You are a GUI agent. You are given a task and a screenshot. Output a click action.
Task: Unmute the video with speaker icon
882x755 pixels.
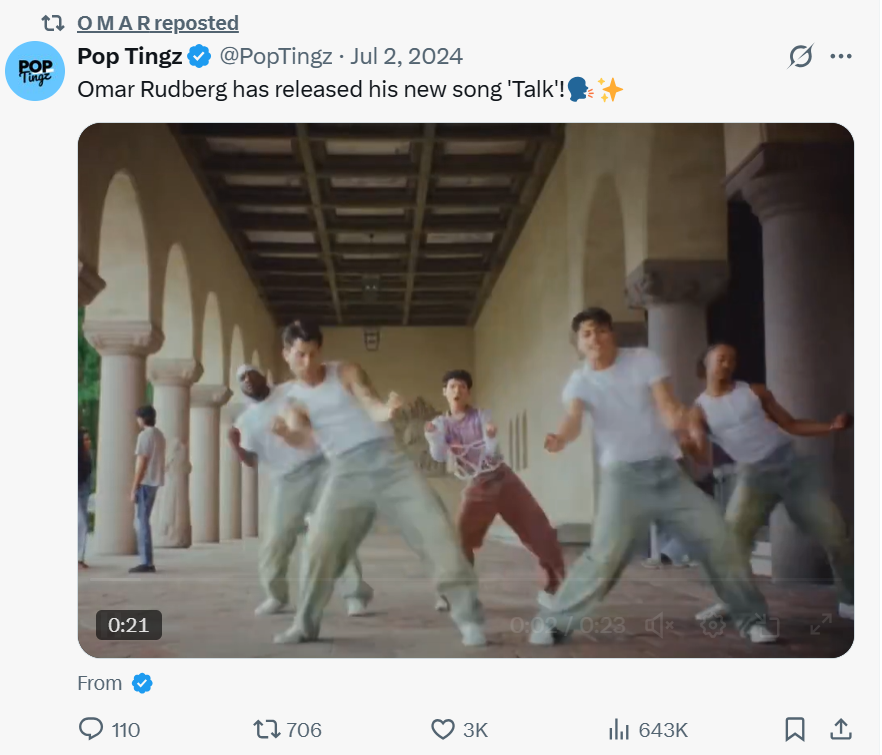(x=660, y=625)
